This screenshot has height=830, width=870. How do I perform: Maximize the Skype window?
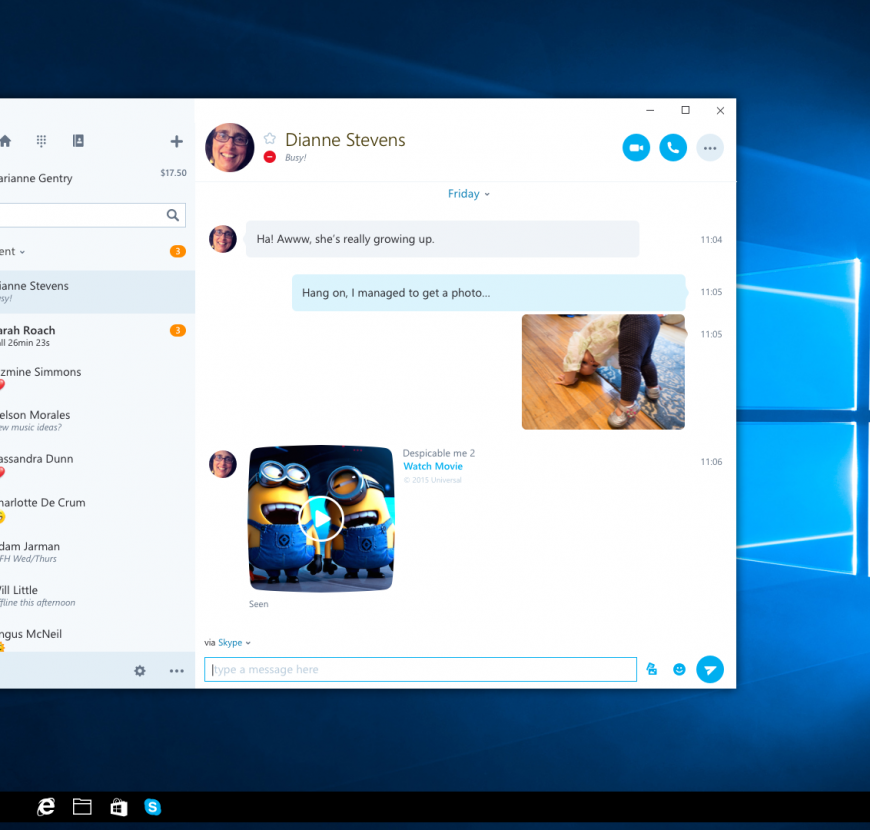click(686, 110)
